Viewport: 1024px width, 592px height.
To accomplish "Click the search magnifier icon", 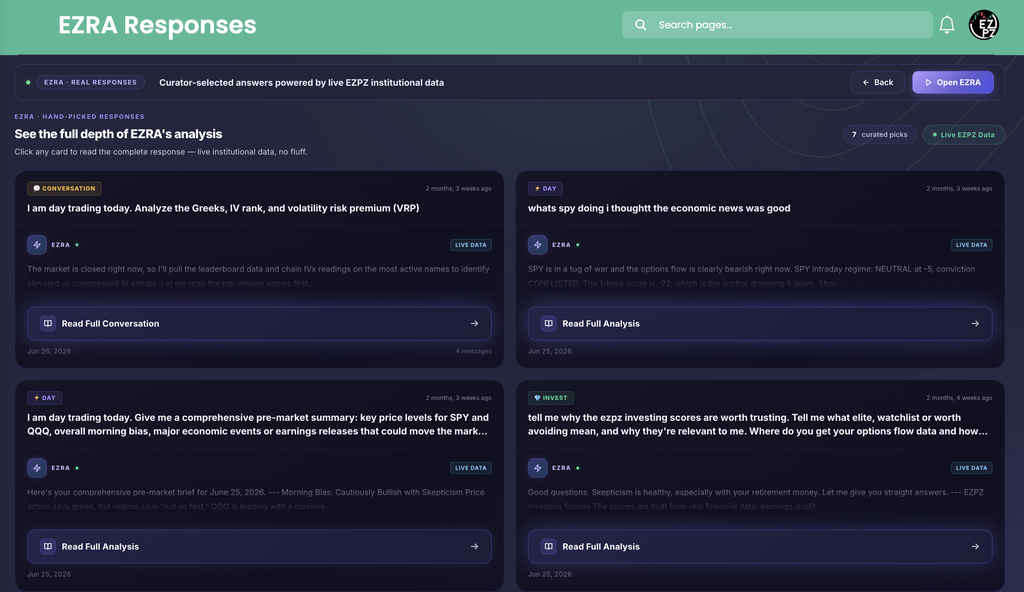I will 641,25.
